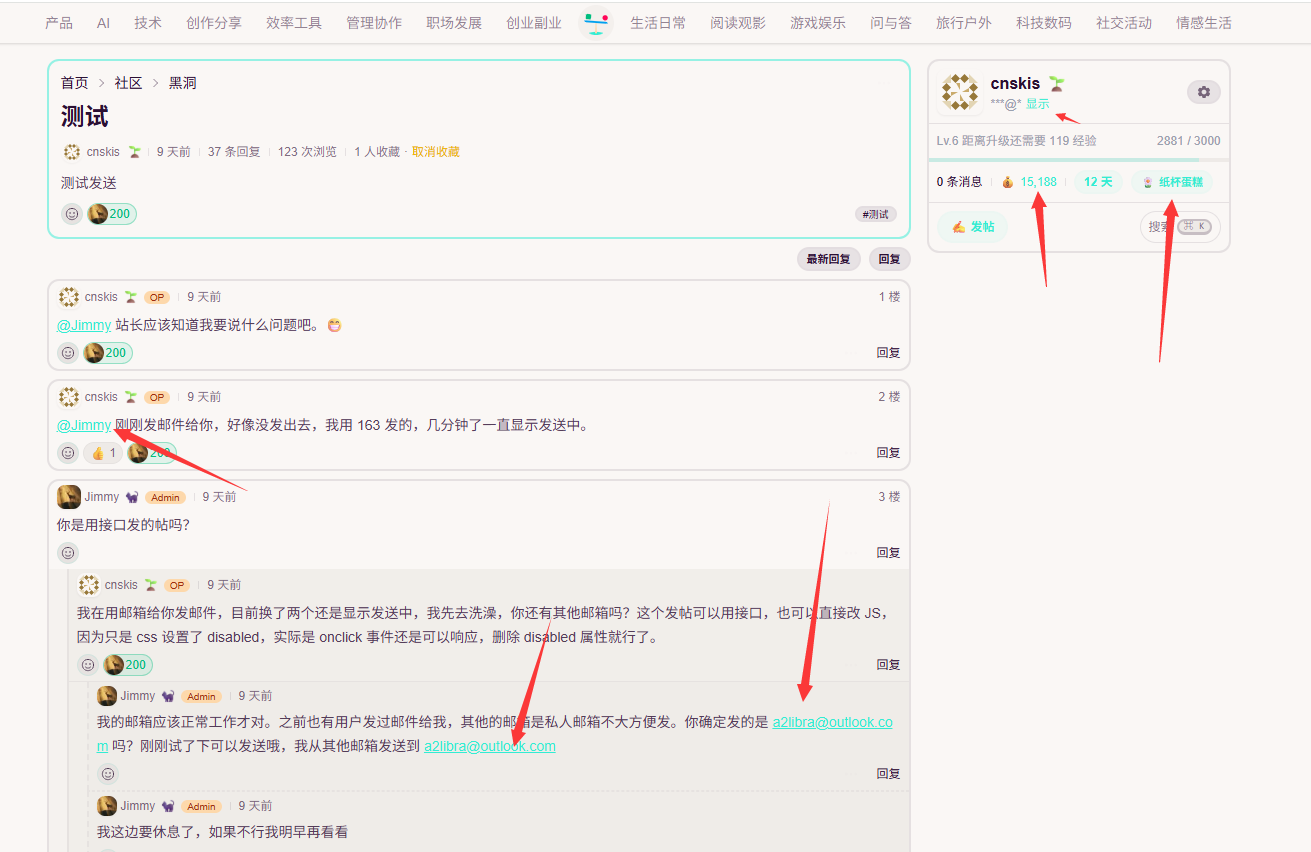Click the smiley reaction icon on floor 1 reply
Image resolution: width=1311 pixels, height=852 pixels.
68,353
